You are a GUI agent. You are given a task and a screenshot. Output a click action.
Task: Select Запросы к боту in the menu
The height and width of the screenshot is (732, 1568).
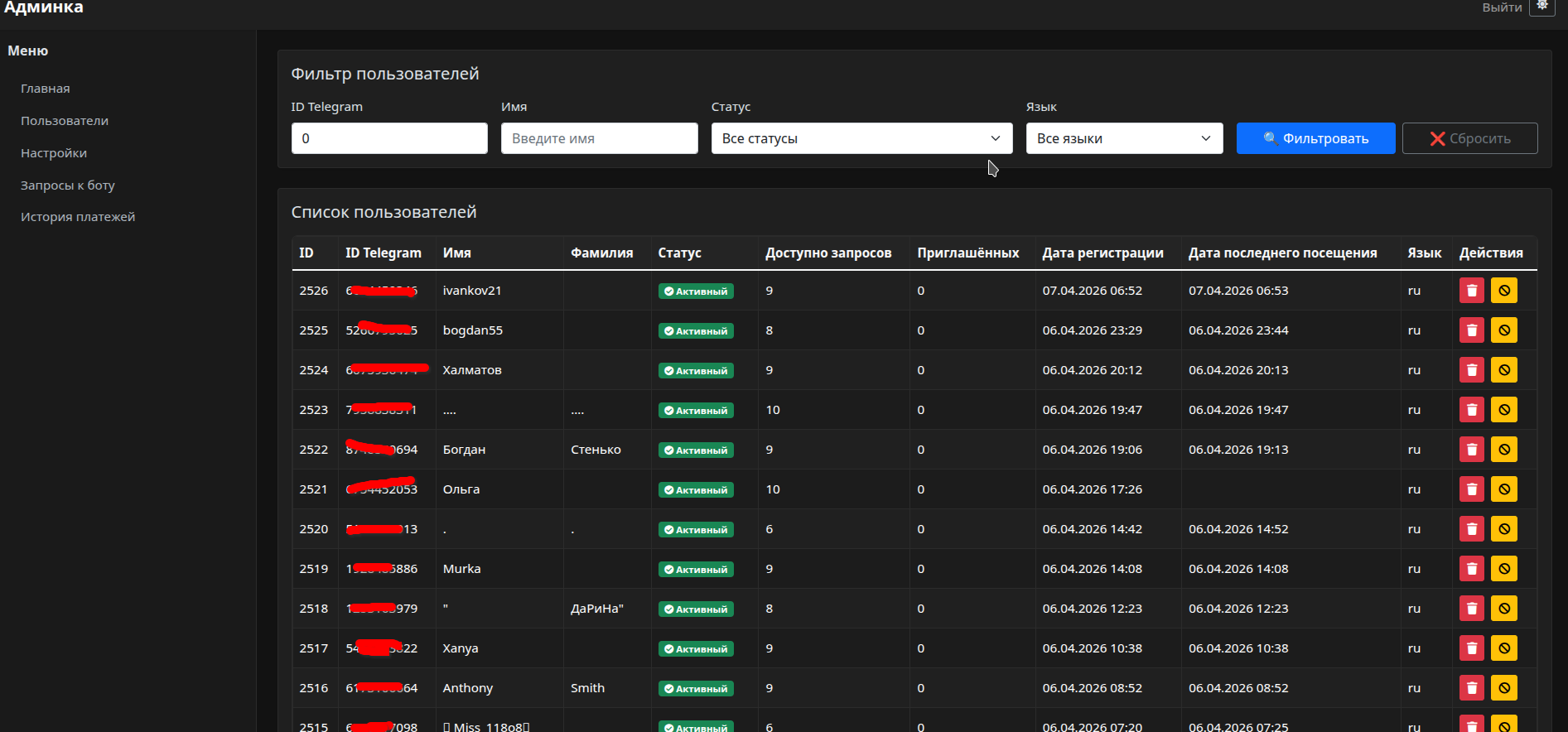pos(68,185)
